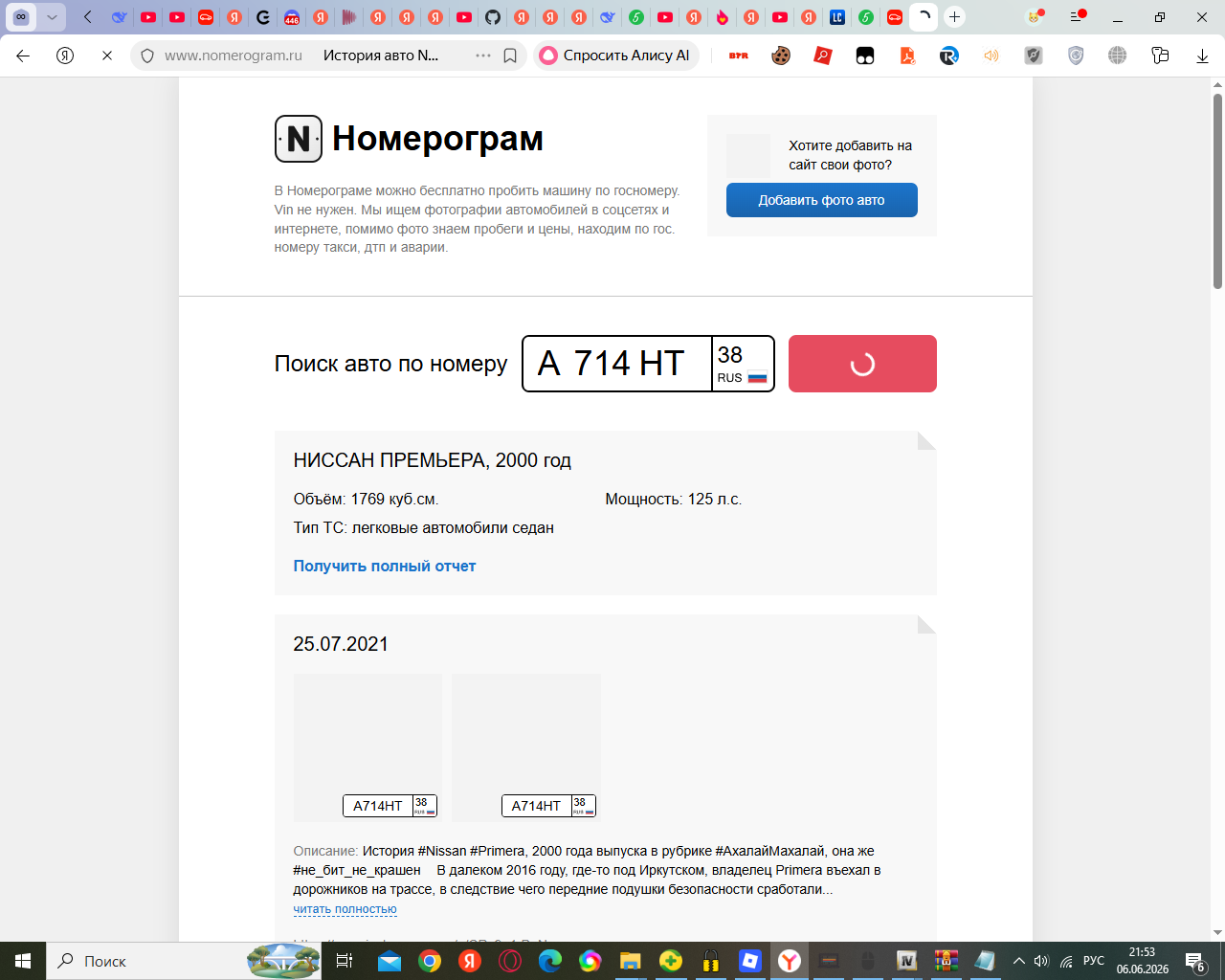The height and width of the screenshot is (980, 1225).
Task: Expand the tab list dropdown chevron
Action: 52,16
